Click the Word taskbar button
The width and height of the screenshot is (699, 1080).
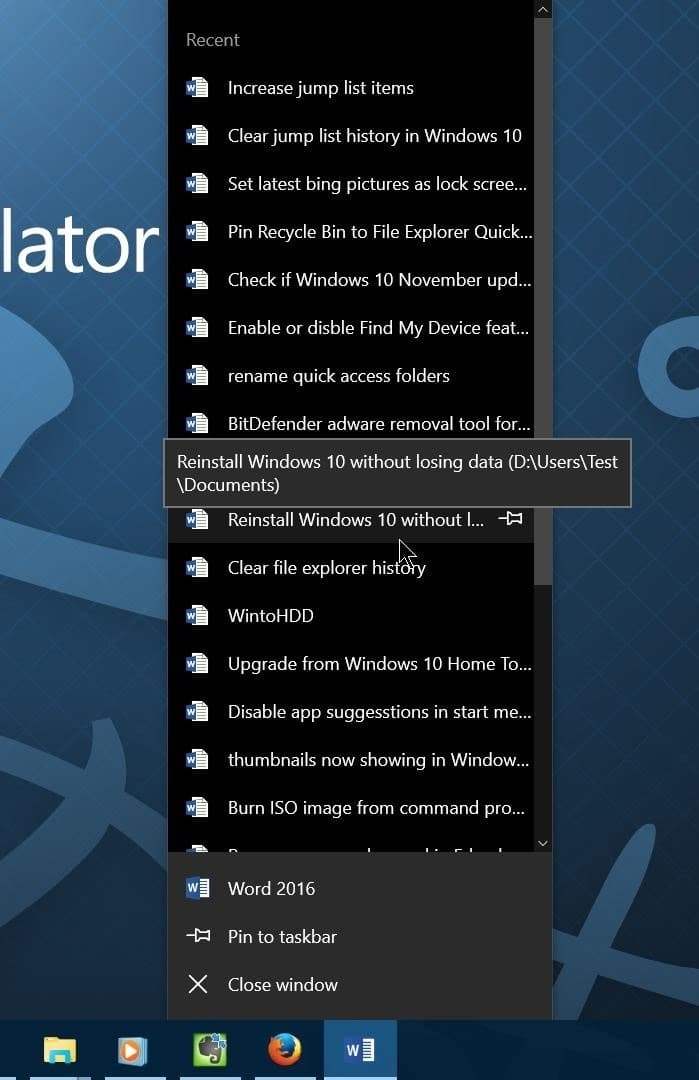click(x=360, y=1050)
